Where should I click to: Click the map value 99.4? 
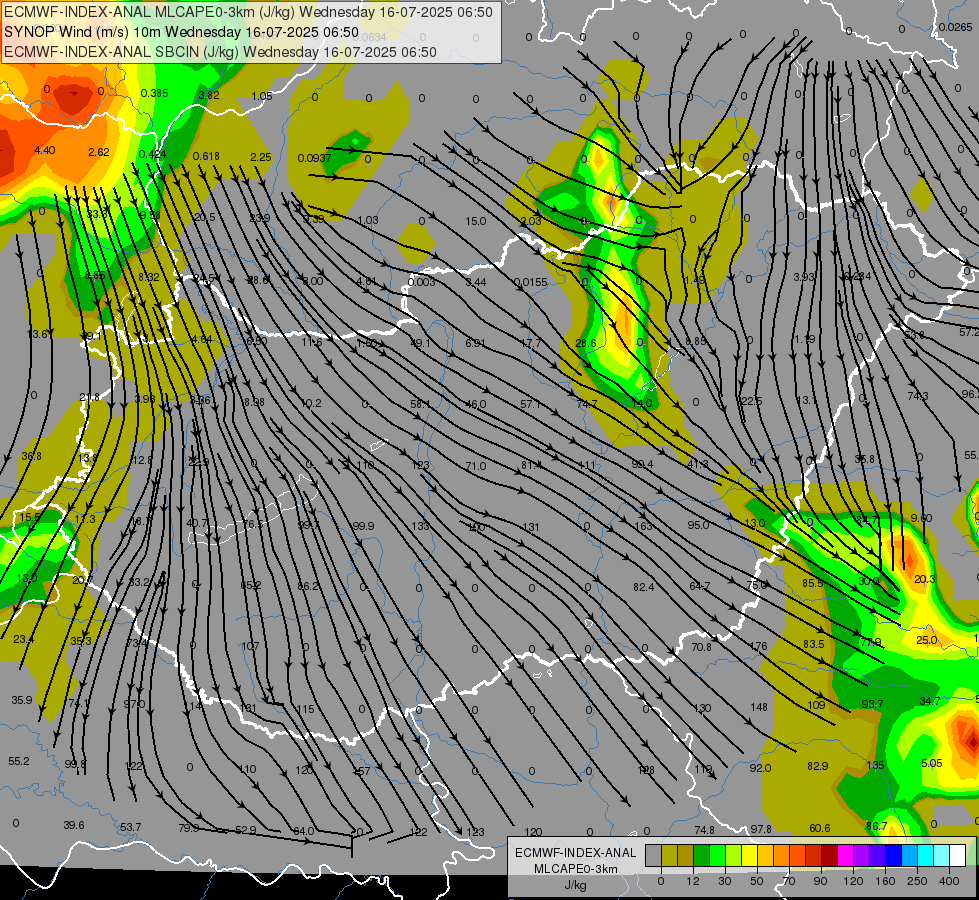point(642,464)
